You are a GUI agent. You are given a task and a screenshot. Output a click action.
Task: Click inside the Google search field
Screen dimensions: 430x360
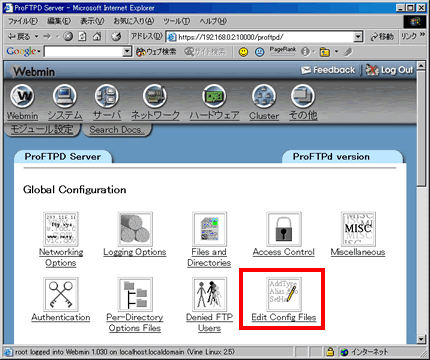[84, 52]
